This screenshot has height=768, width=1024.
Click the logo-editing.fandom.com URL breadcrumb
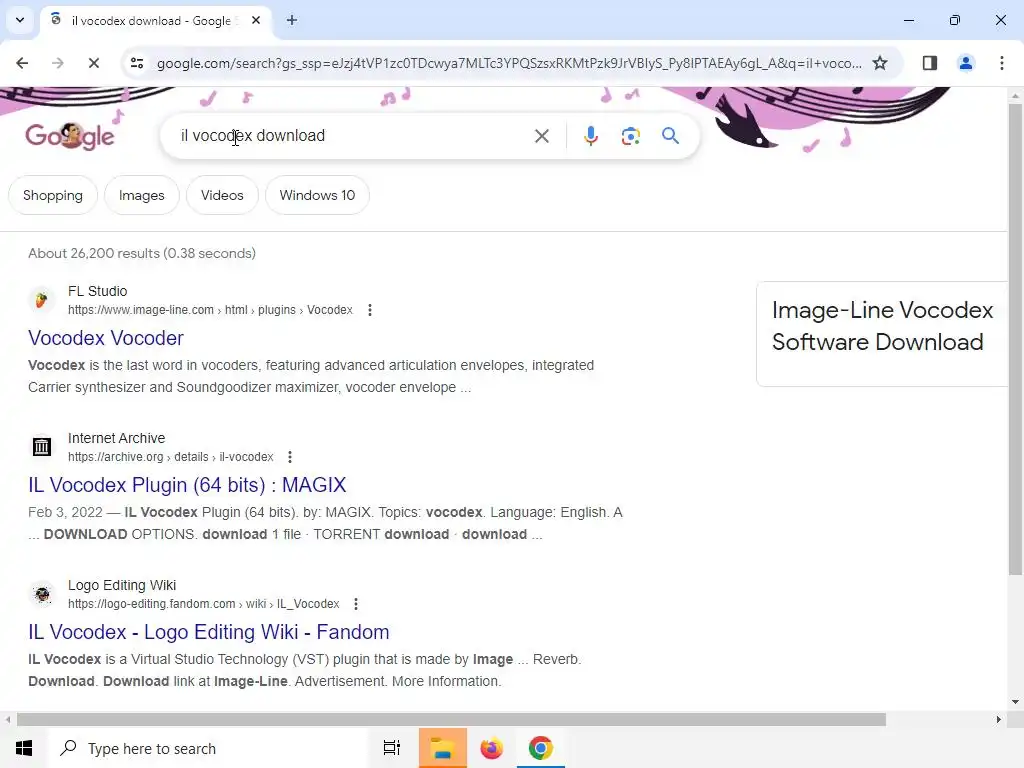pyautogui.click(x=204, y=604)
